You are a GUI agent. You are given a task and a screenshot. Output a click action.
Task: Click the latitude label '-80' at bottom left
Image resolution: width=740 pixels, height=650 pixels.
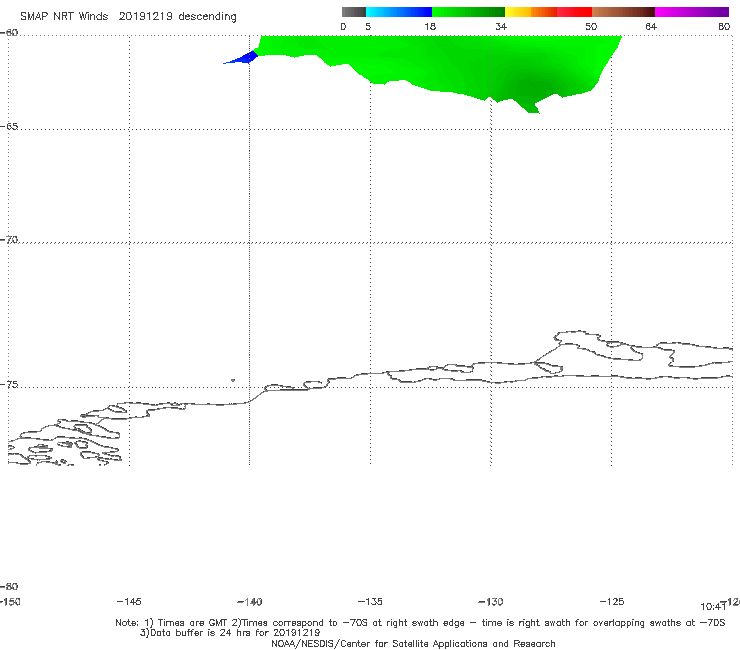pos(9,586)
